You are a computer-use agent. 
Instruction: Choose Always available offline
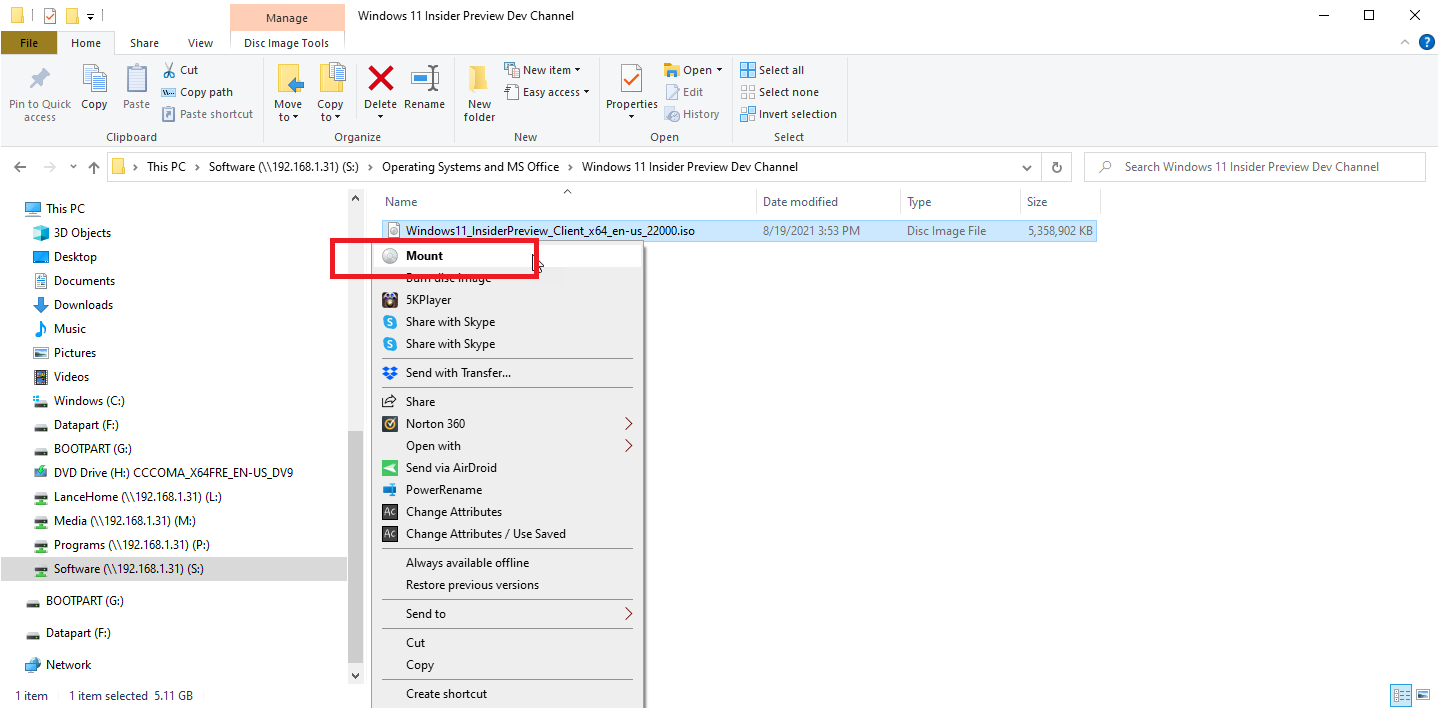(506, 563)
